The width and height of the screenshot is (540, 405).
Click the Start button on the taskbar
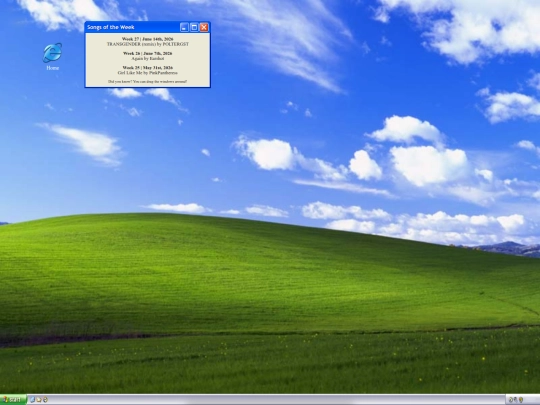pyautogui.click(x=13, y=399)
